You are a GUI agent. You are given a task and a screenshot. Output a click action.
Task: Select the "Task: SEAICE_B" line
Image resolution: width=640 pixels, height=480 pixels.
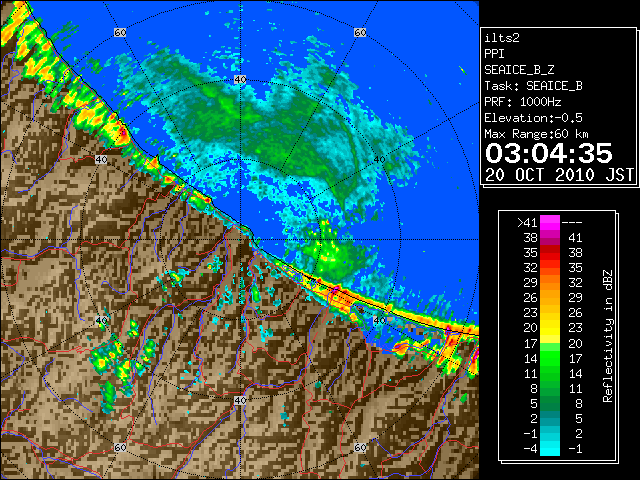click(x=533, y=86)
